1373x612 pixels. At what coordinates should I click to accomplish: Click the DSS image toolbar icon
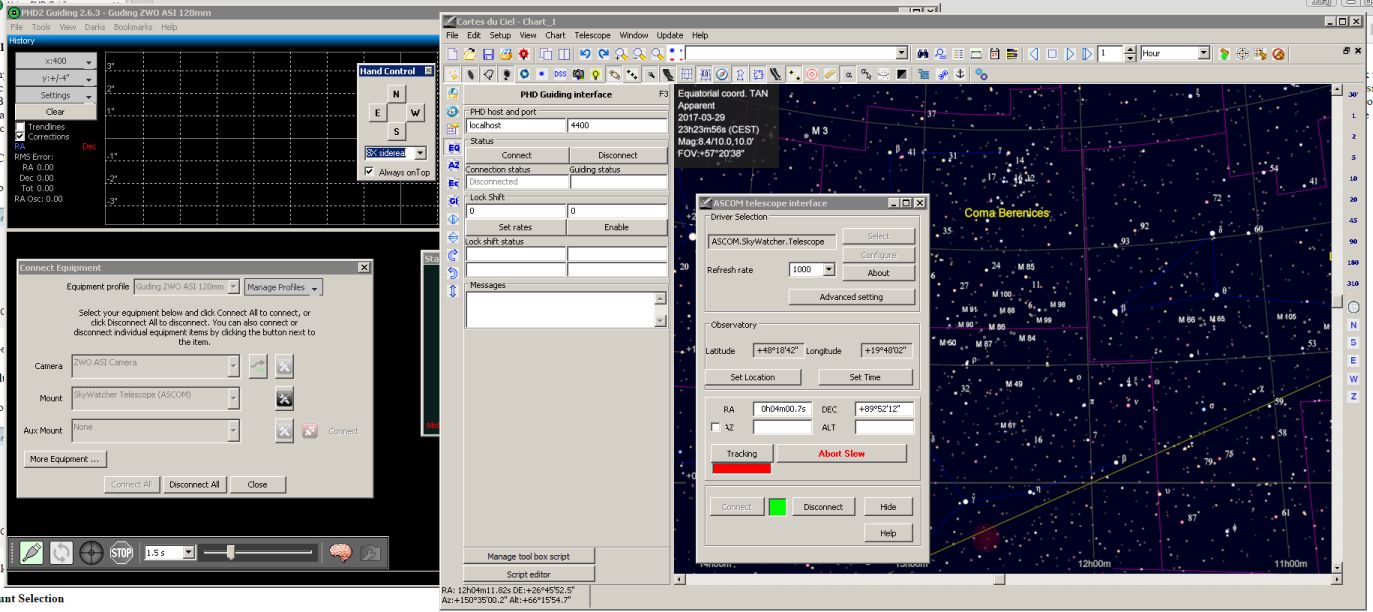click(x=560, y=74)
